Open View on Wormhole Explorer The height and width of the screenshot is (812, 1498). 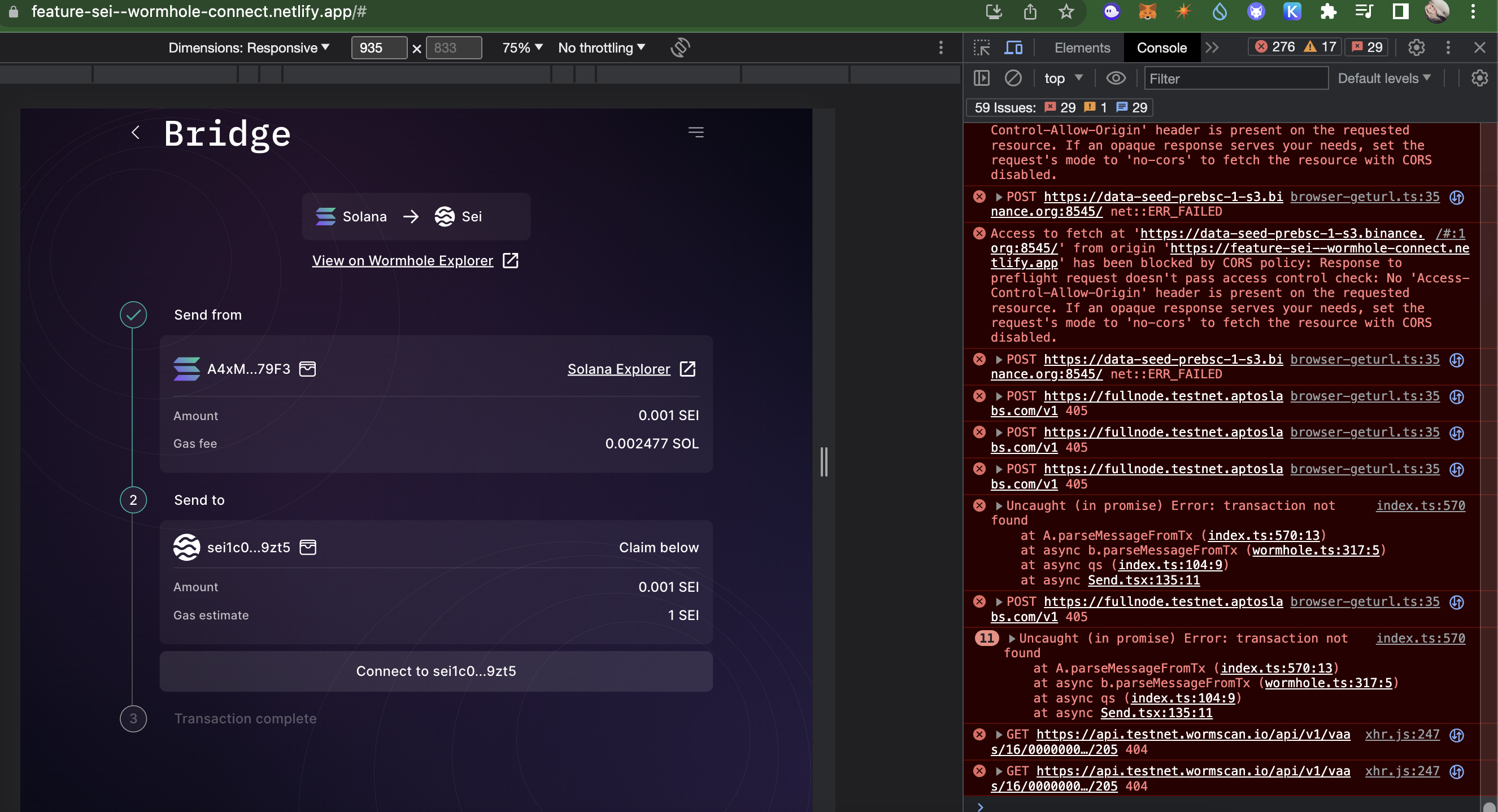coord(402,260)
